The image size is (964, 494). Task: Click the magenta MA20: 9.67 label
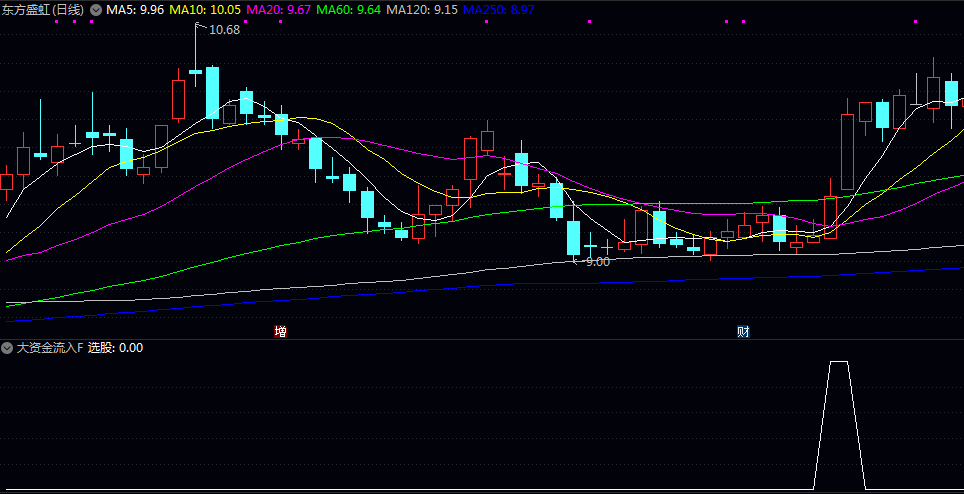point(278,9)
